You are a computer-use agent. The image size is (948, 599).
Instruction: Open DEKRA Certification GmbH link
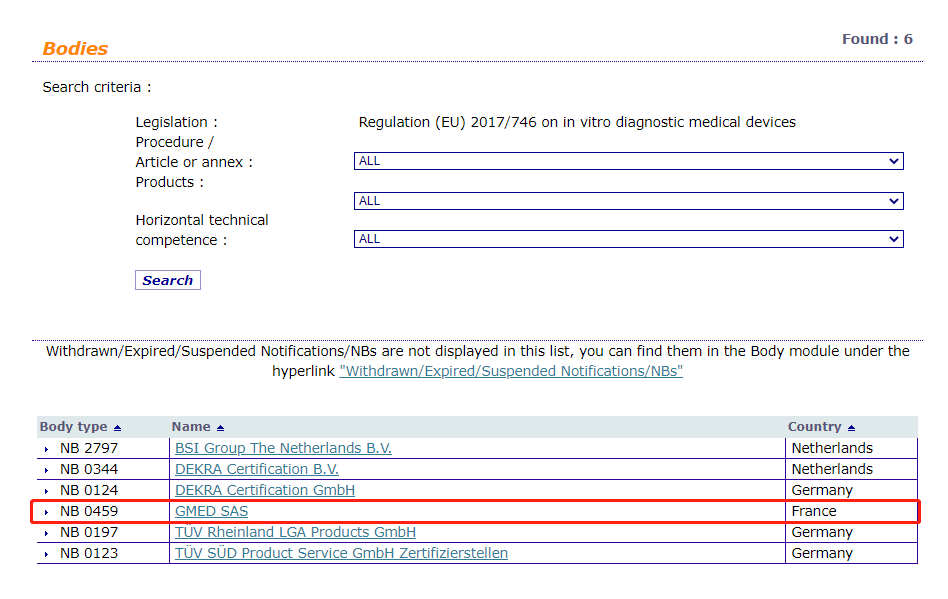click(x=265, y=490)
